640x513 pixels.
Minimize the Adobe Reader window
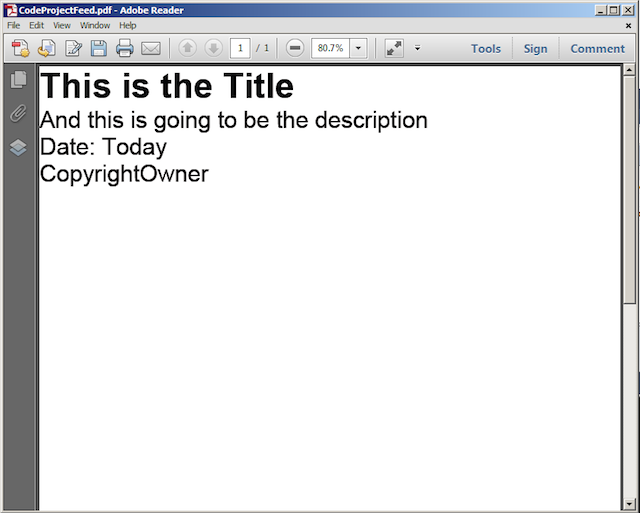point(600,10)
